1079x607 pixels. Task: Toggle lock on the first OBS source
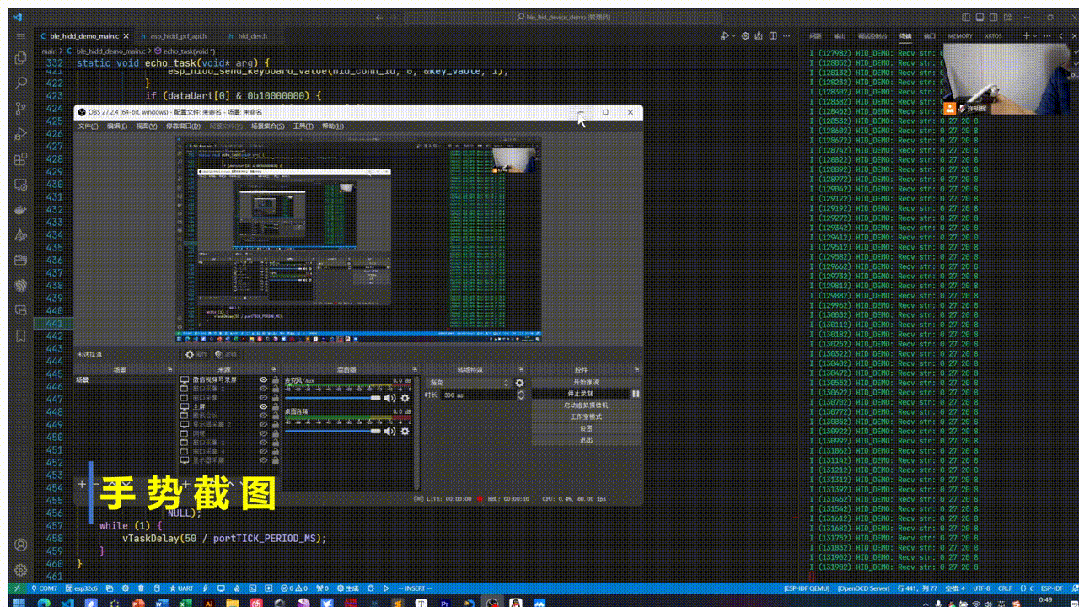274,380
